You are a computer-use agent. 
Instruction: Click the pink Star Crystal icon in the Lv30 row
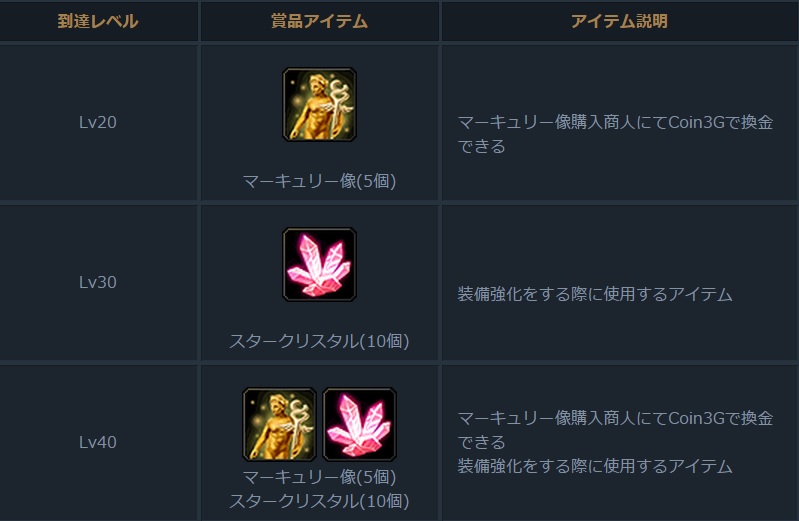coord(319,265)
